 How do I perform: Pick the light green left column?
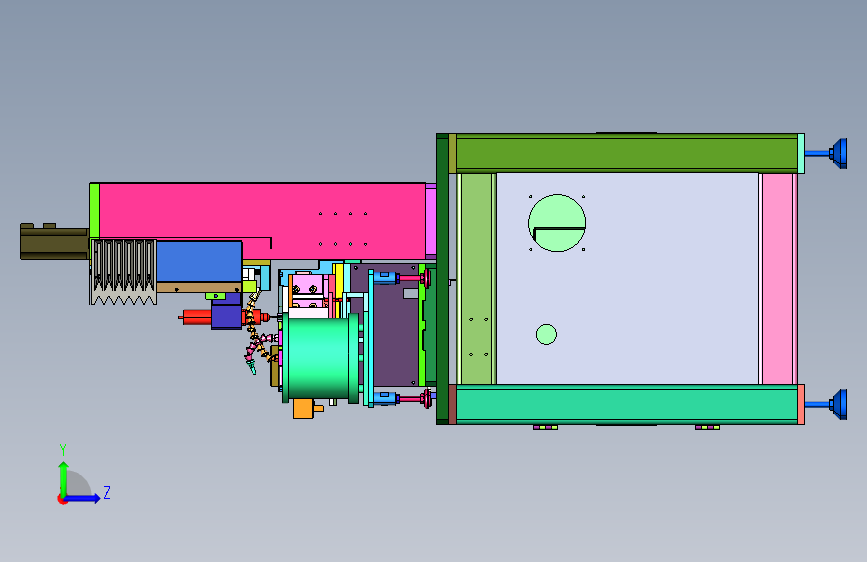pos(476,279)
